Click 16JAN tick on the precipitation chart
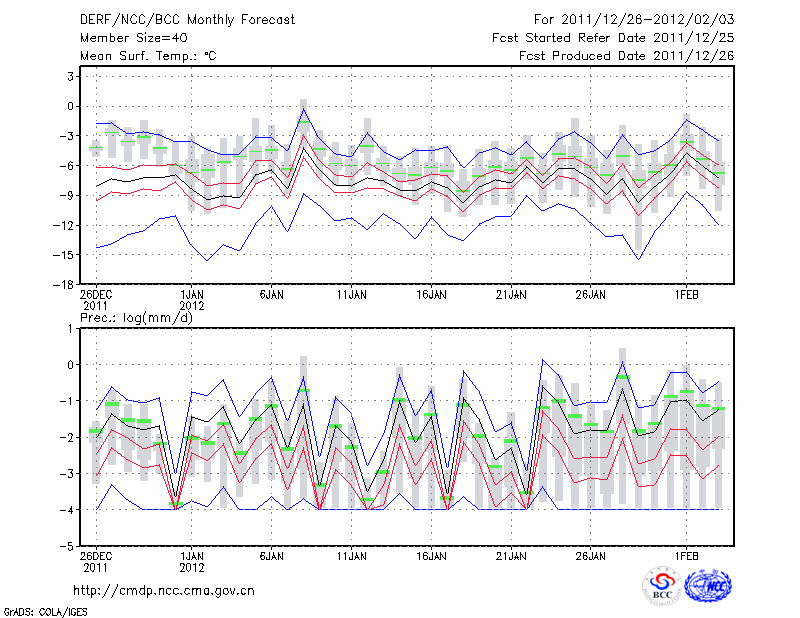Screen dimensions: 800x618 (430, 555)
